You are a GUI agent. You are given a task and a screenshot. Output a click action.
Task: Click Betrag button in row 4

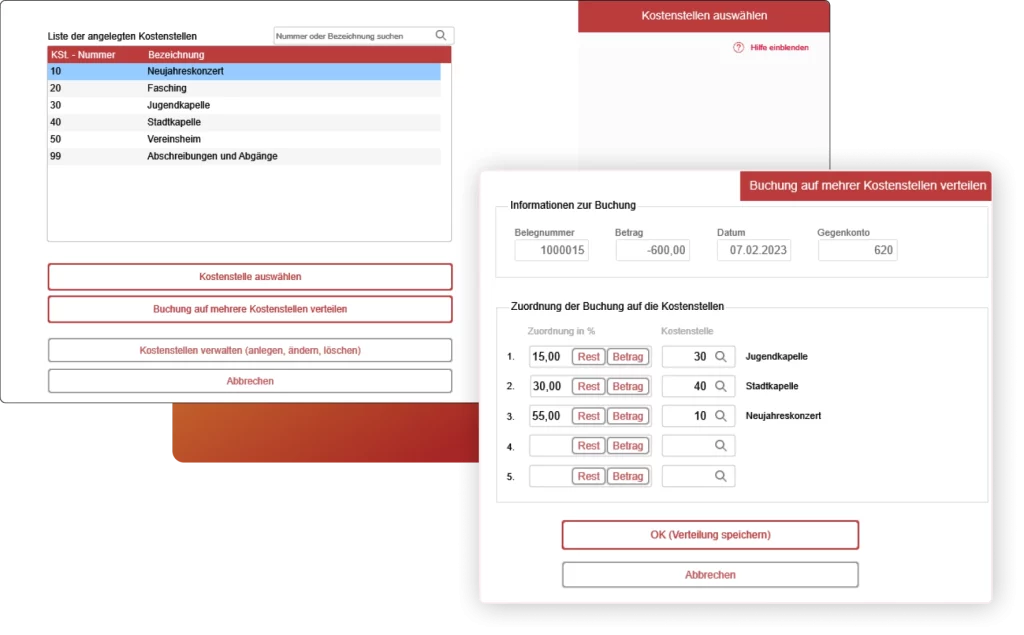(x=628, y=446)
